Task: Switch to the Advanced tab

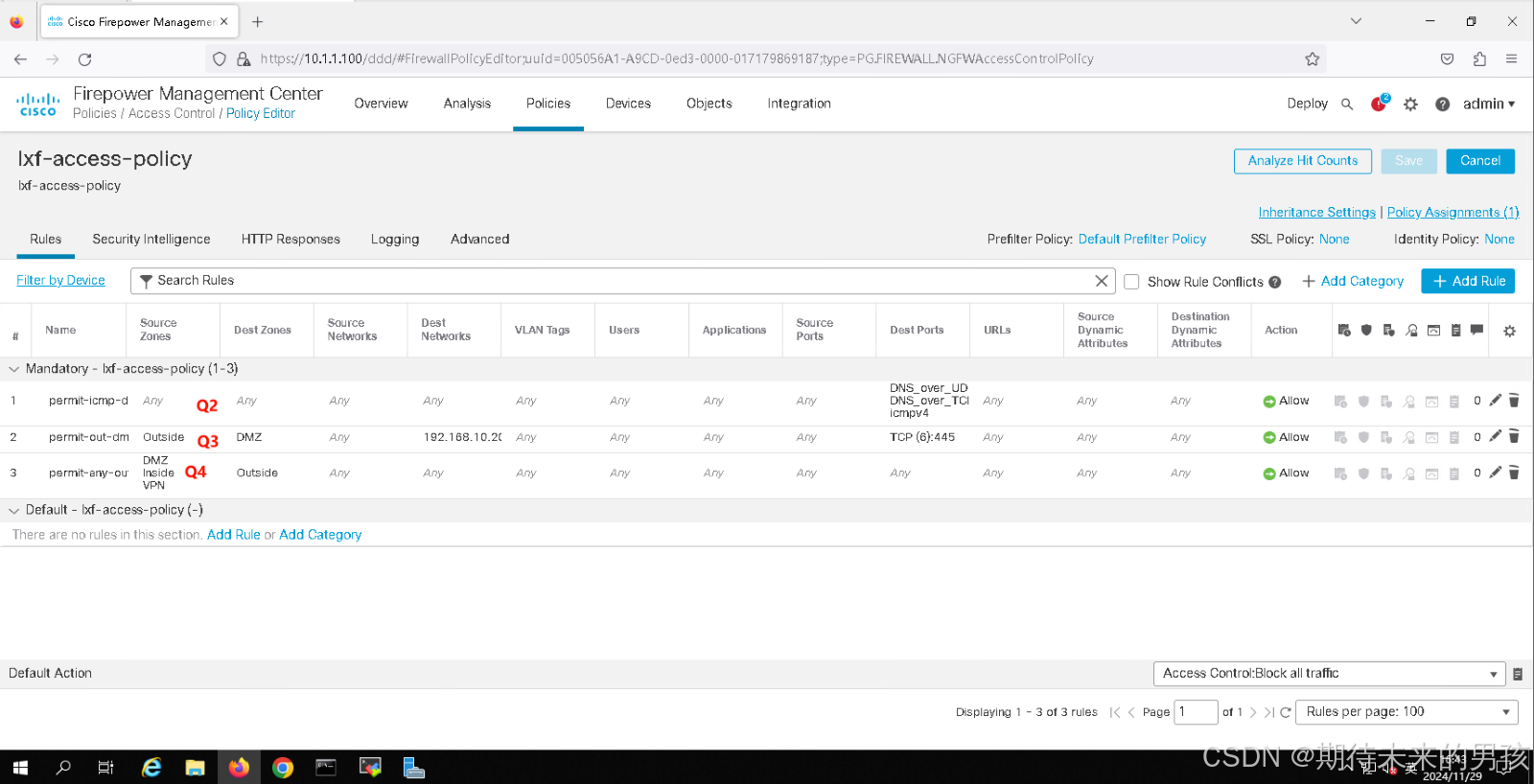Action: point(479,240)
